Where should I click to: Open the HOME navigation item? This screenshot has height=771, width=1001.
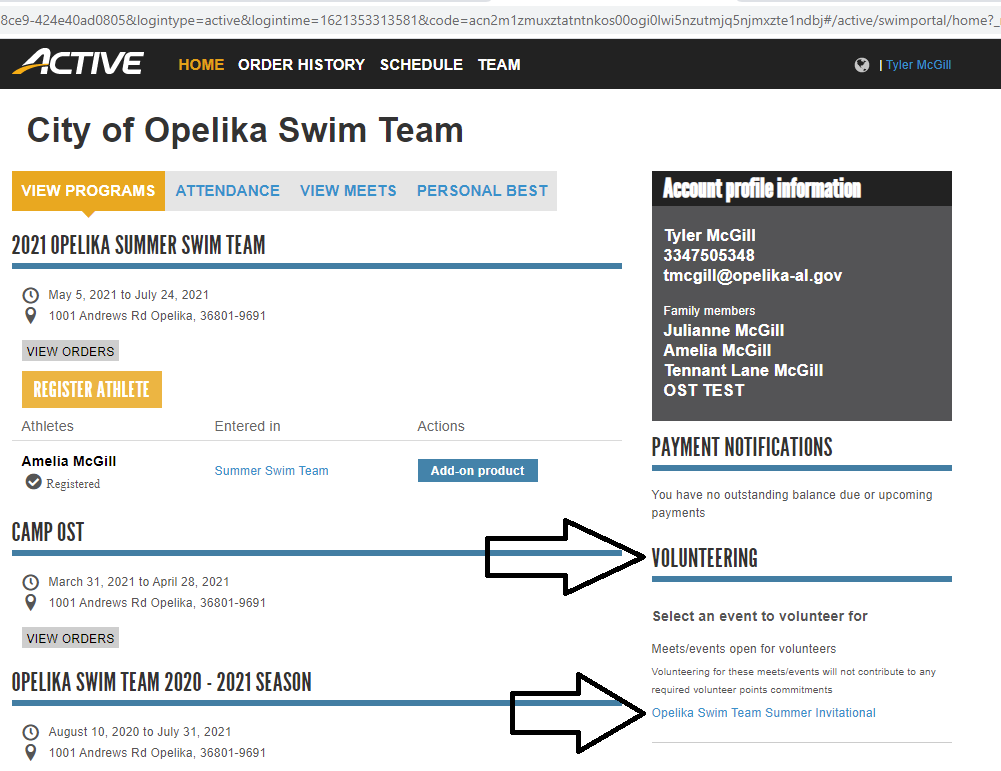[201, 65]
